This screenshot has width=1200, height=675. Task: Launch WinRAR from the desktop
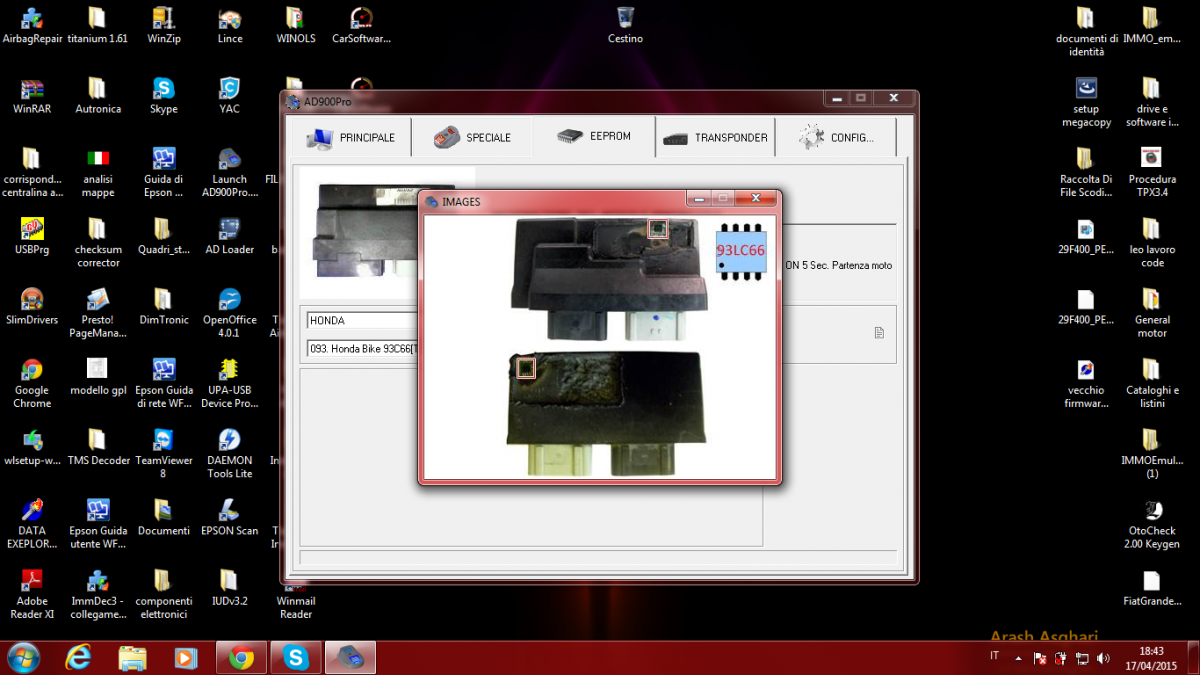[x=32, y=95]
